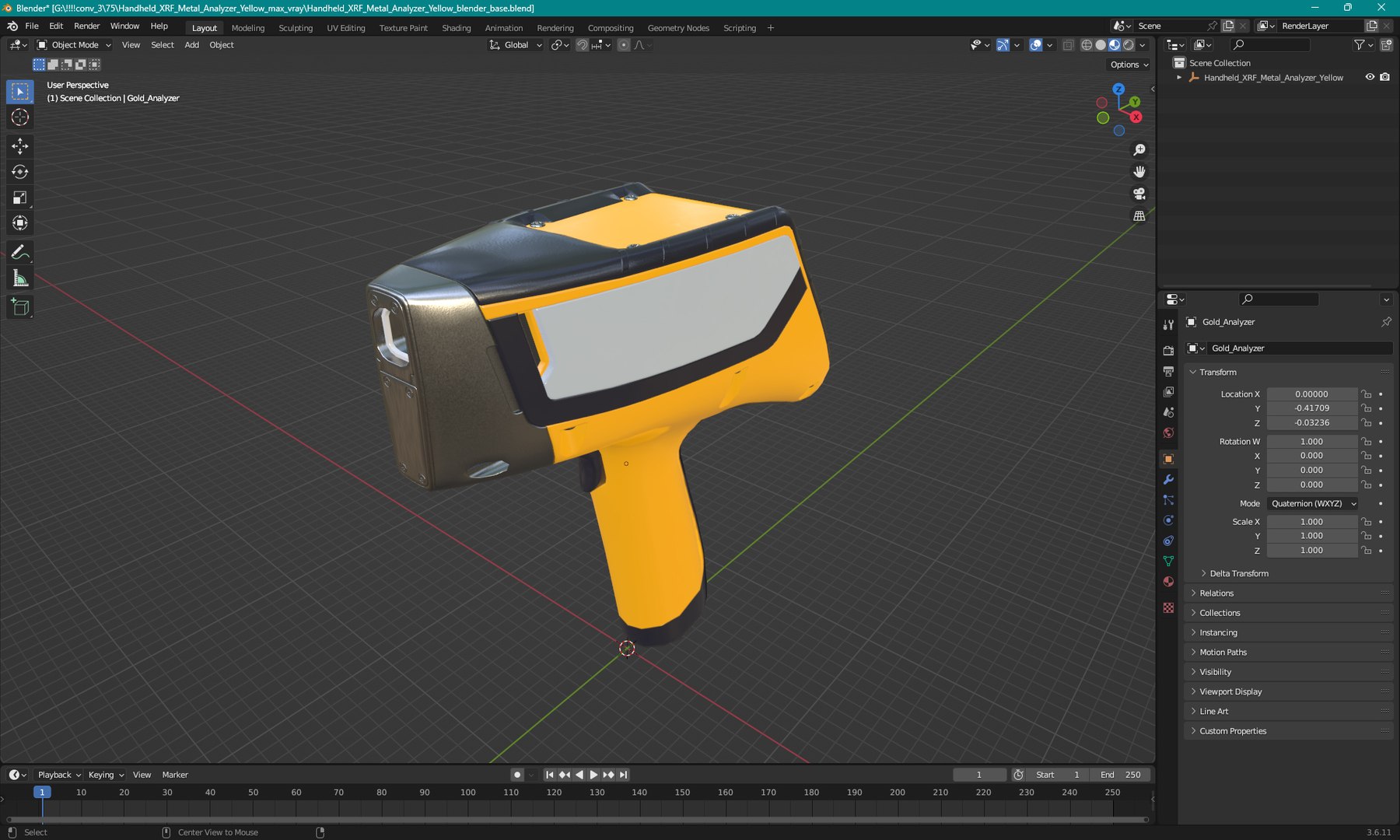Viewport: 1400px width, 840px height.
Task: Open Quaternion (WXYZ) rotation mode dropdown
Action: coord(1313,504)
